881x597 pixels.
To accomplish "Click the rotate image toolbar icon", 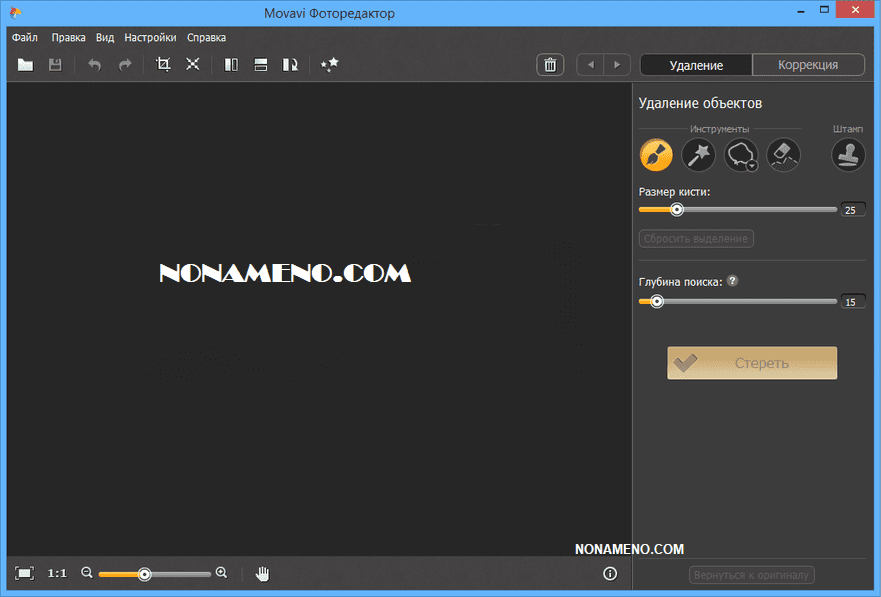I will pos(290,65).
